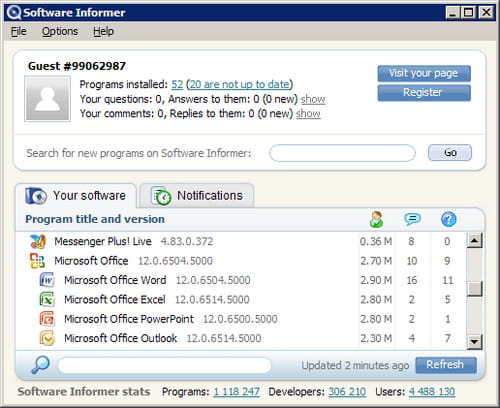Open the 20 are not up to date link
The image size is (500, 408).
[x=240, y=84]
